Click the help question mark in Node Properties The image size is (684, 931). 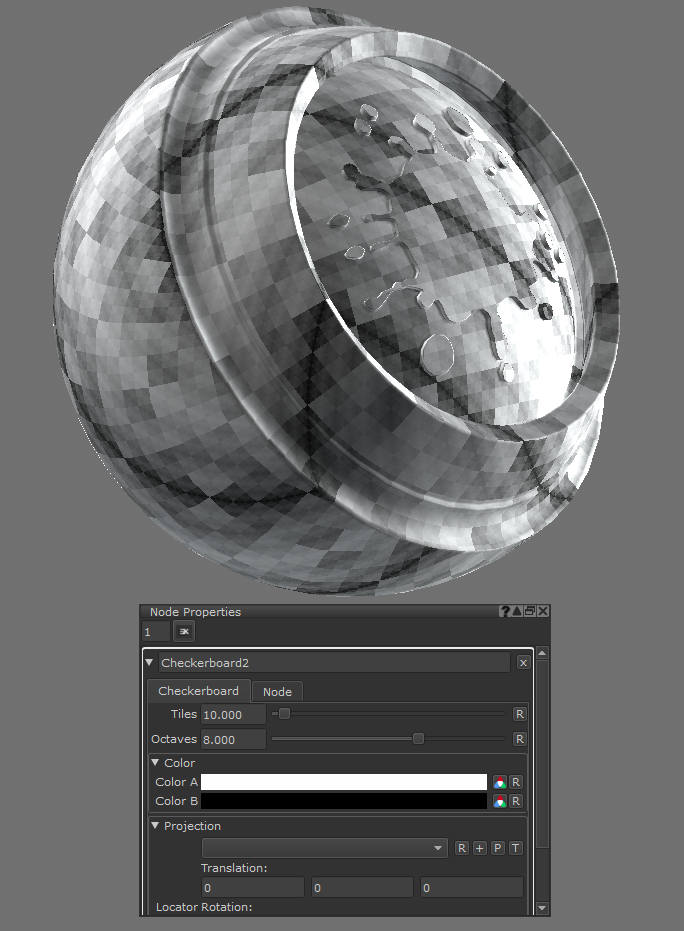tap(505, 611)
